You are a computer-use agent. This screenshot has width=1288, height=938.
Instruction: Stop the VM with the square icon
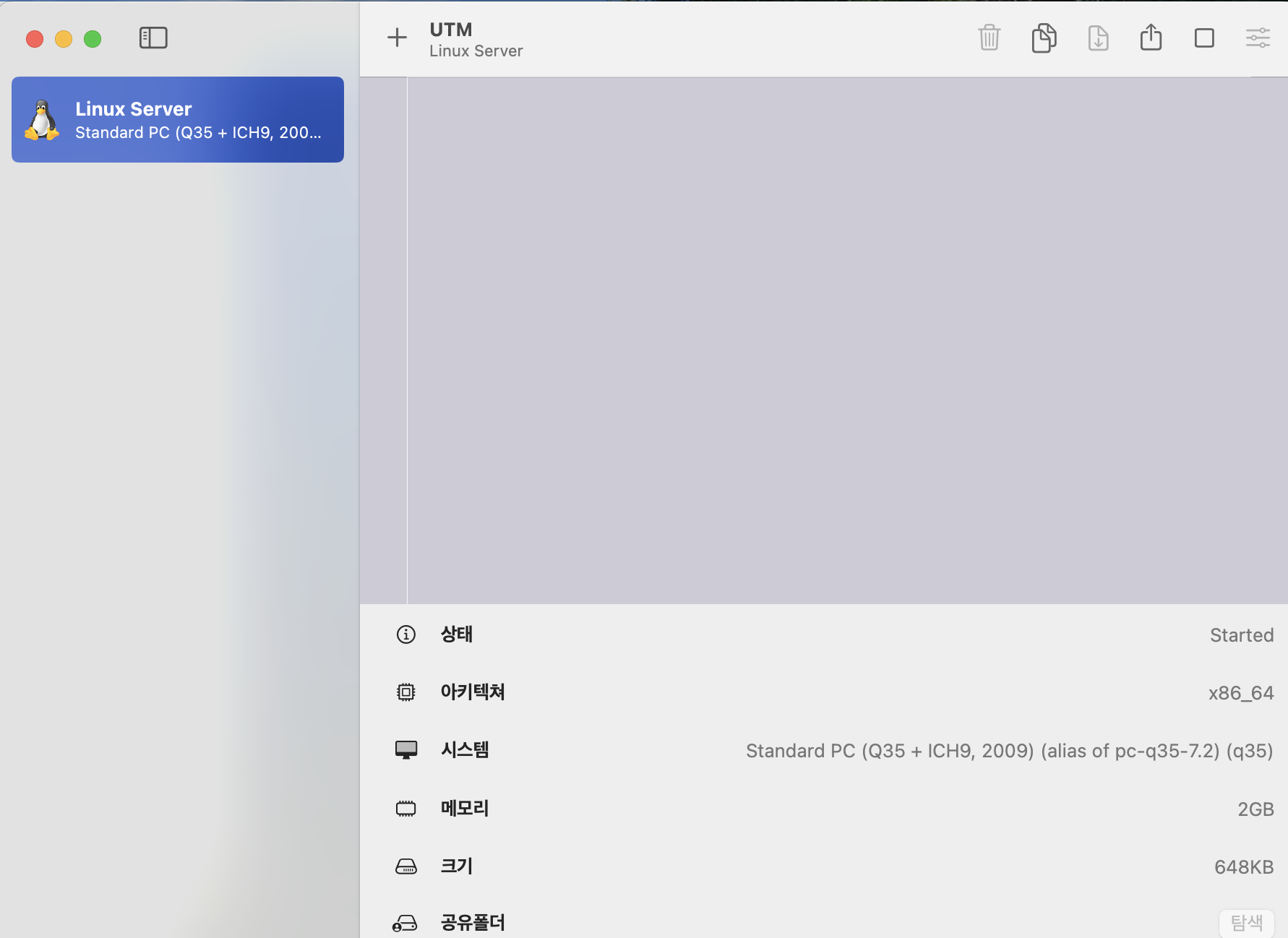pos(1204,38)
